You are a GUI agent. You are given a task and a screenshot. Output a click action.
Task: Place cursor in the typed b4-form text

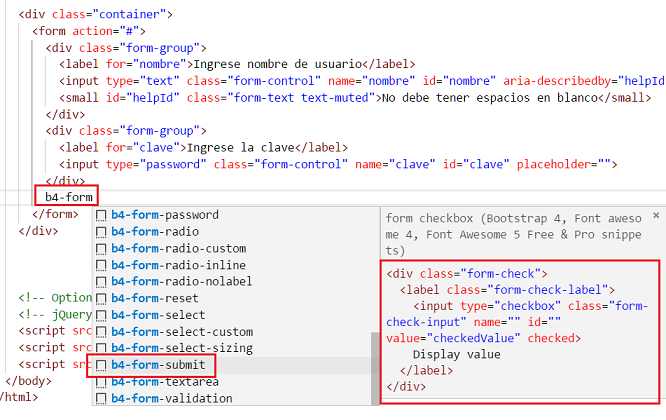point(69,197)
